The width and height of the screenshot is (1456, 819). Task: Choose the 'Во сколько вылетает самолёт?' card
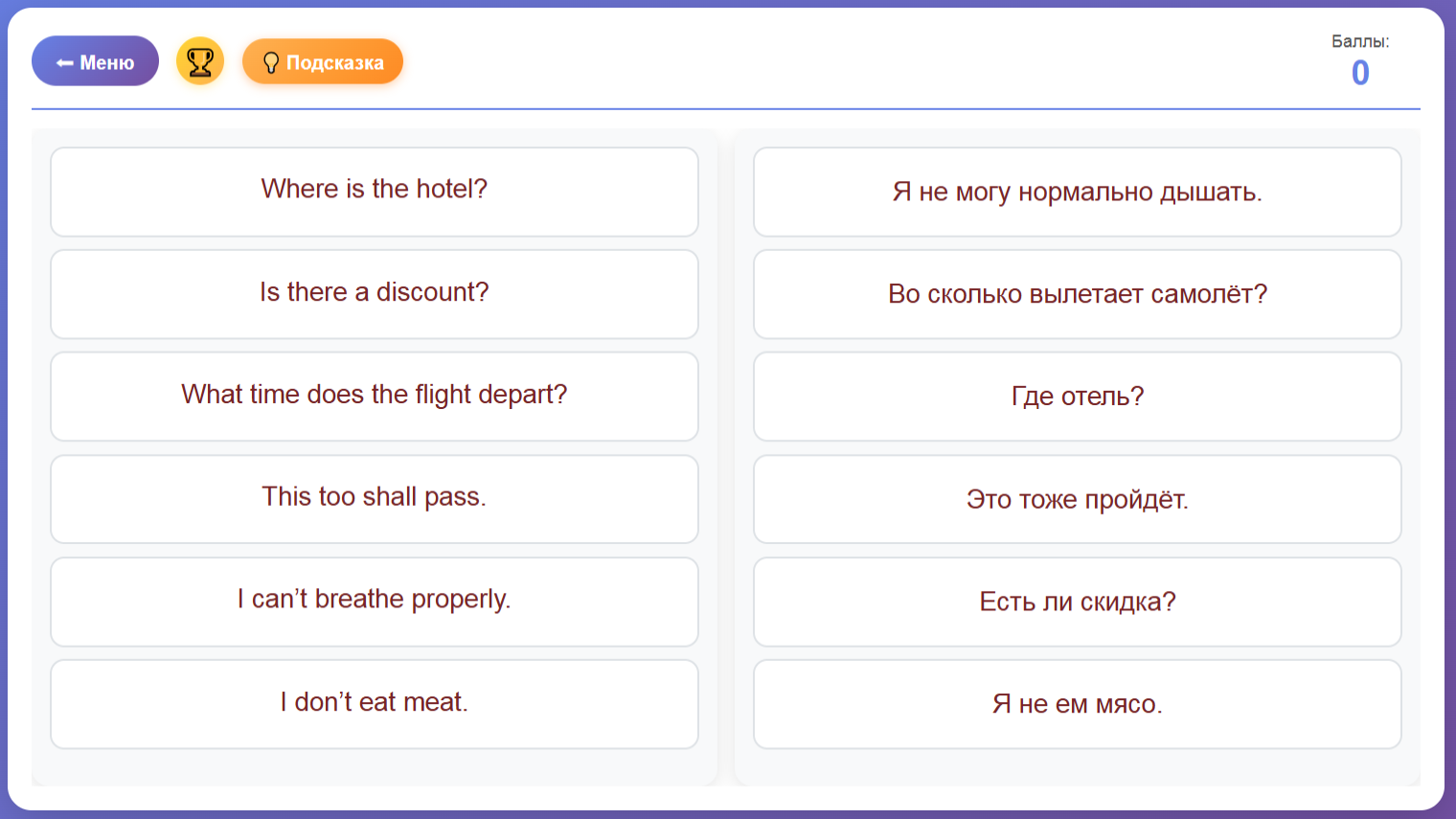click(1077, 294)
